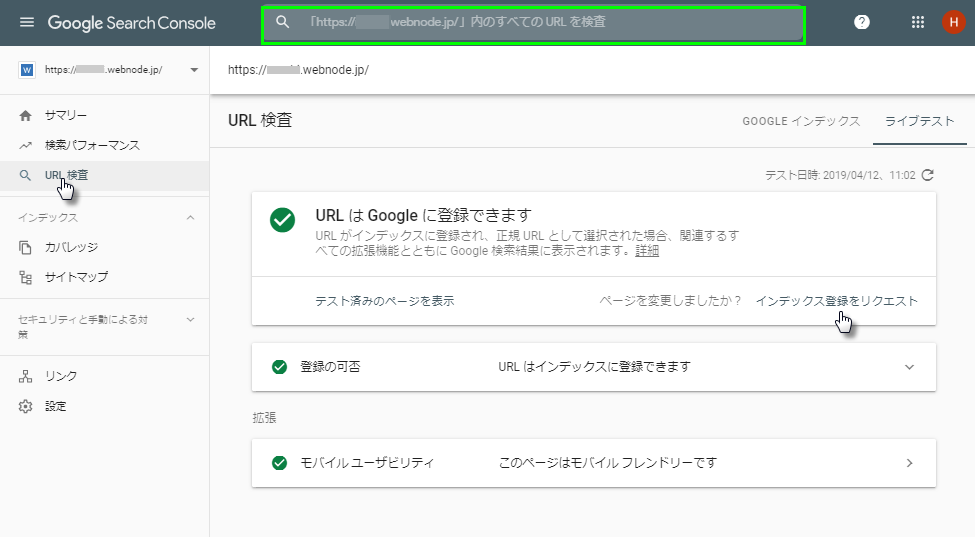This screenshot has width=975, height=537.
Task: Refresh the live test with reload icon
Action: tap(928, 175)
